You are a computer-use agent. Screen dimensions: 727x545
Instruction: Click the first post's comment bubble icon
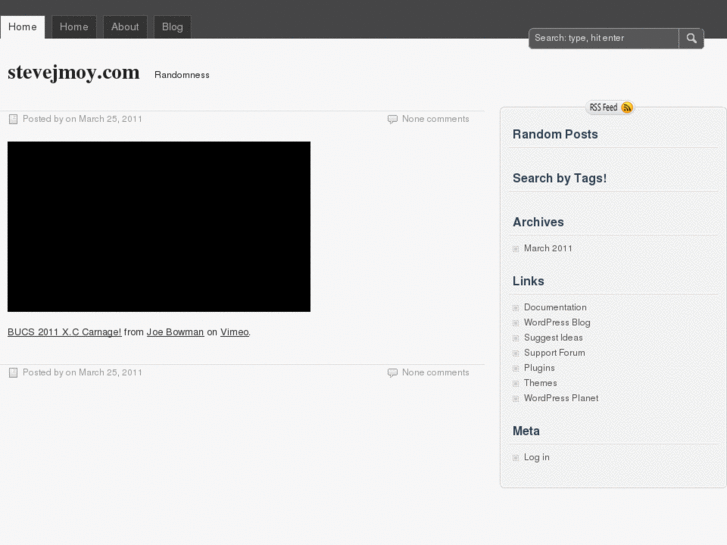pyautogui.click(x=392, y=119)
